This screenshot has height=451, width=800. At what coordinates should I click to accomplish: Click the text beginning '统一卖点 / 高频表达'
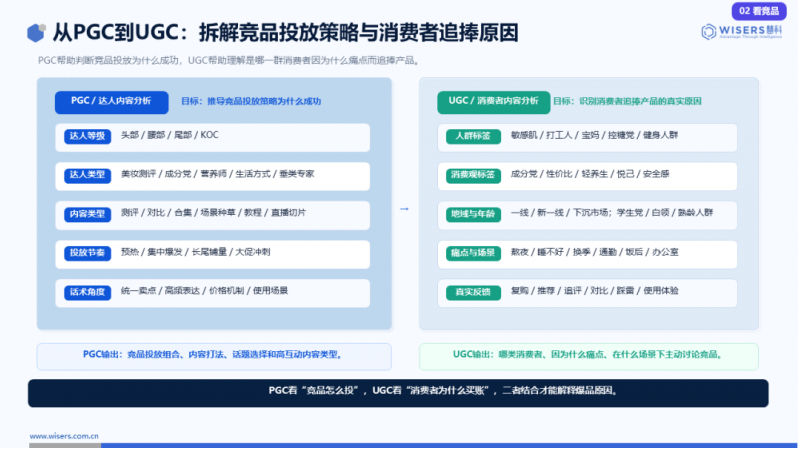(x=204, y=291)
